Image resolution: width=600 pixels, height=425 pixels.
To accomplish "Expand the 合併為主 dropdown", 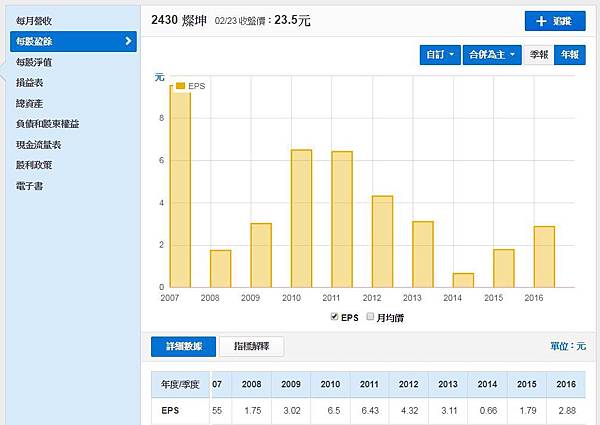I will tap(492, 55).
